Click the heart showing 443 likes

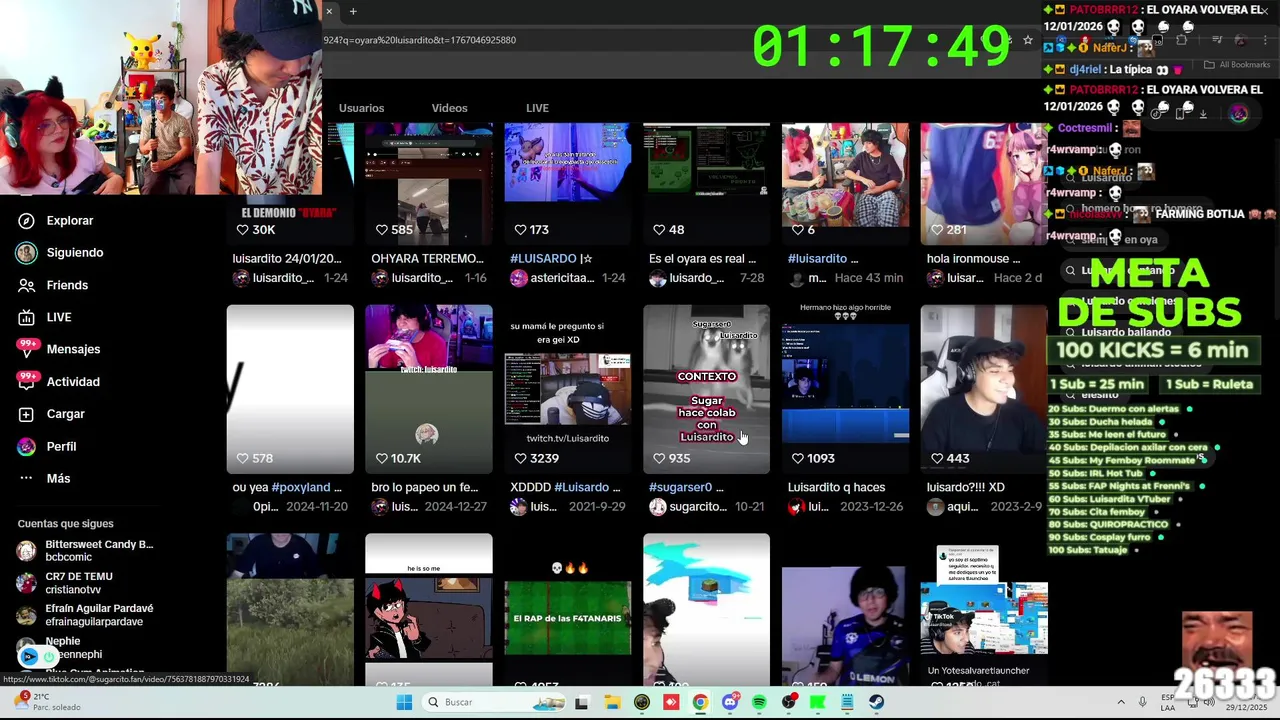click(936, 459)
